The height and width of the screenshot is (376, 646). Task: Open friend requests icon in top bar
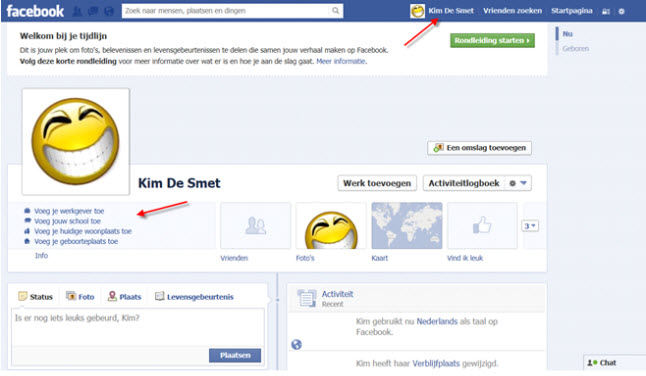click(x=77, y=11)
